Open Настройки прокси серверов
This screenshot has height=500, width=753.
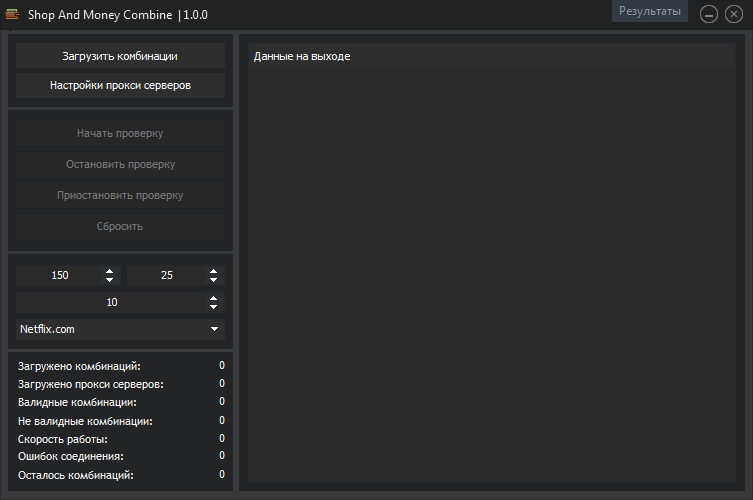tap(120, 85)
